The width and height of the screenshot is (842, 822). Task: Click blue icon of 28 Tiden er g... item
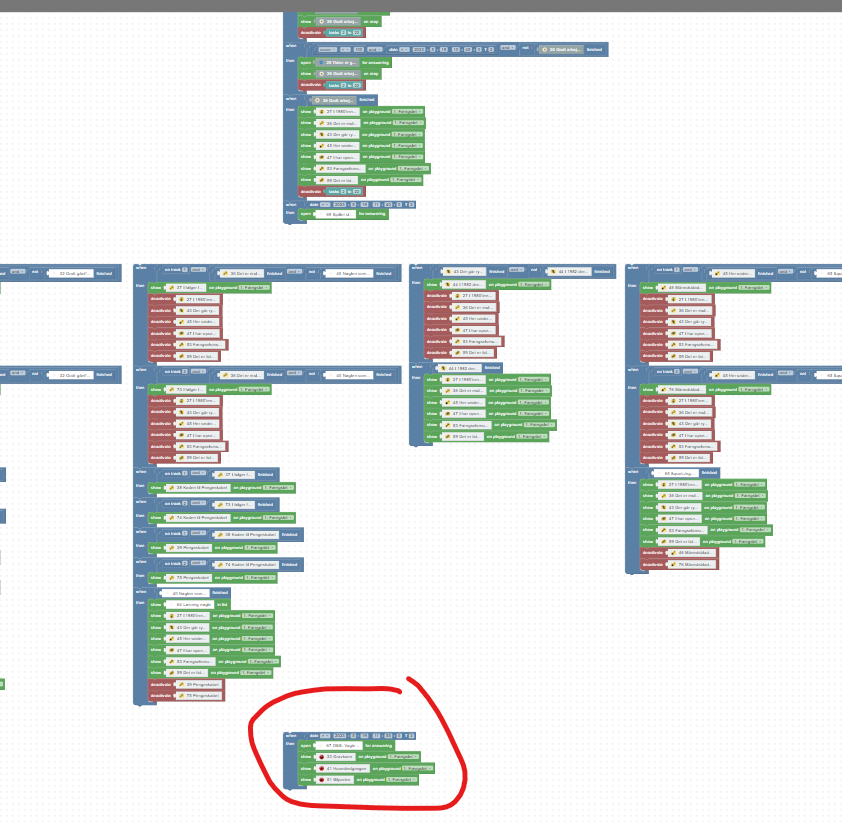coord(322,63)
